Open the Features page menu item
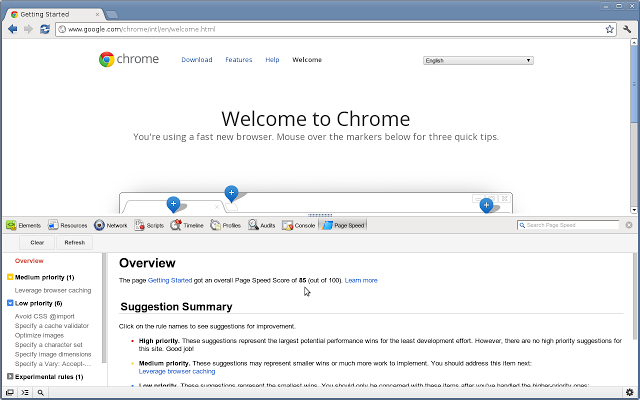The image size is (640, 400). [x=238, y=60]
